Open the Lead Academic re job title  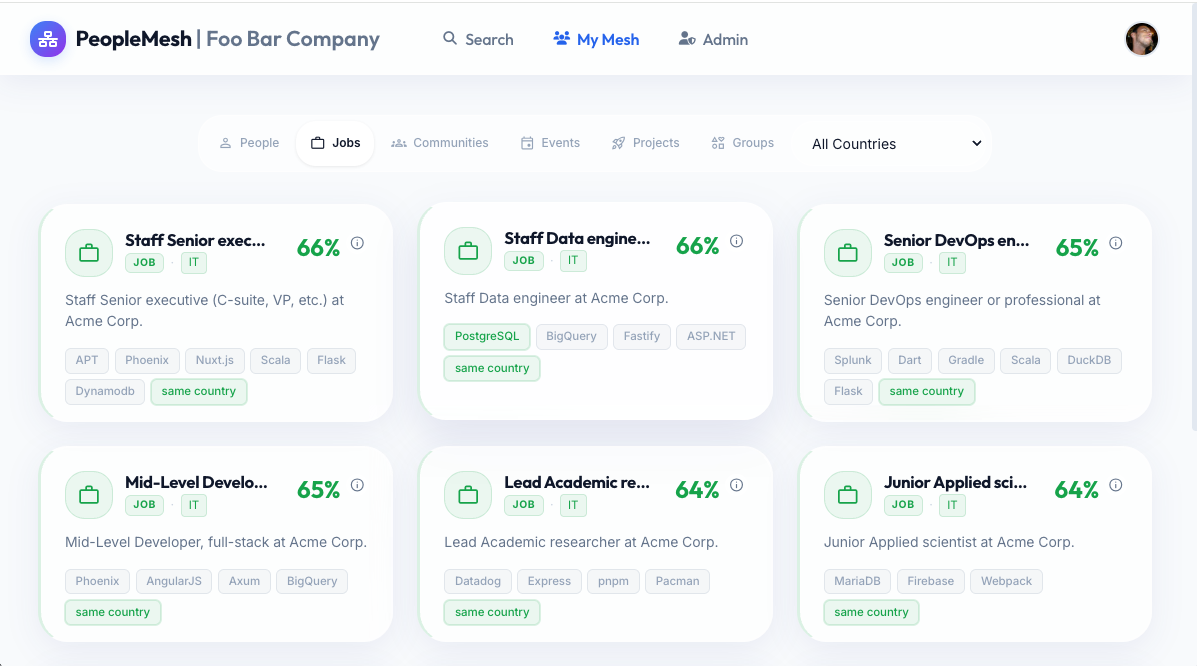577,483
